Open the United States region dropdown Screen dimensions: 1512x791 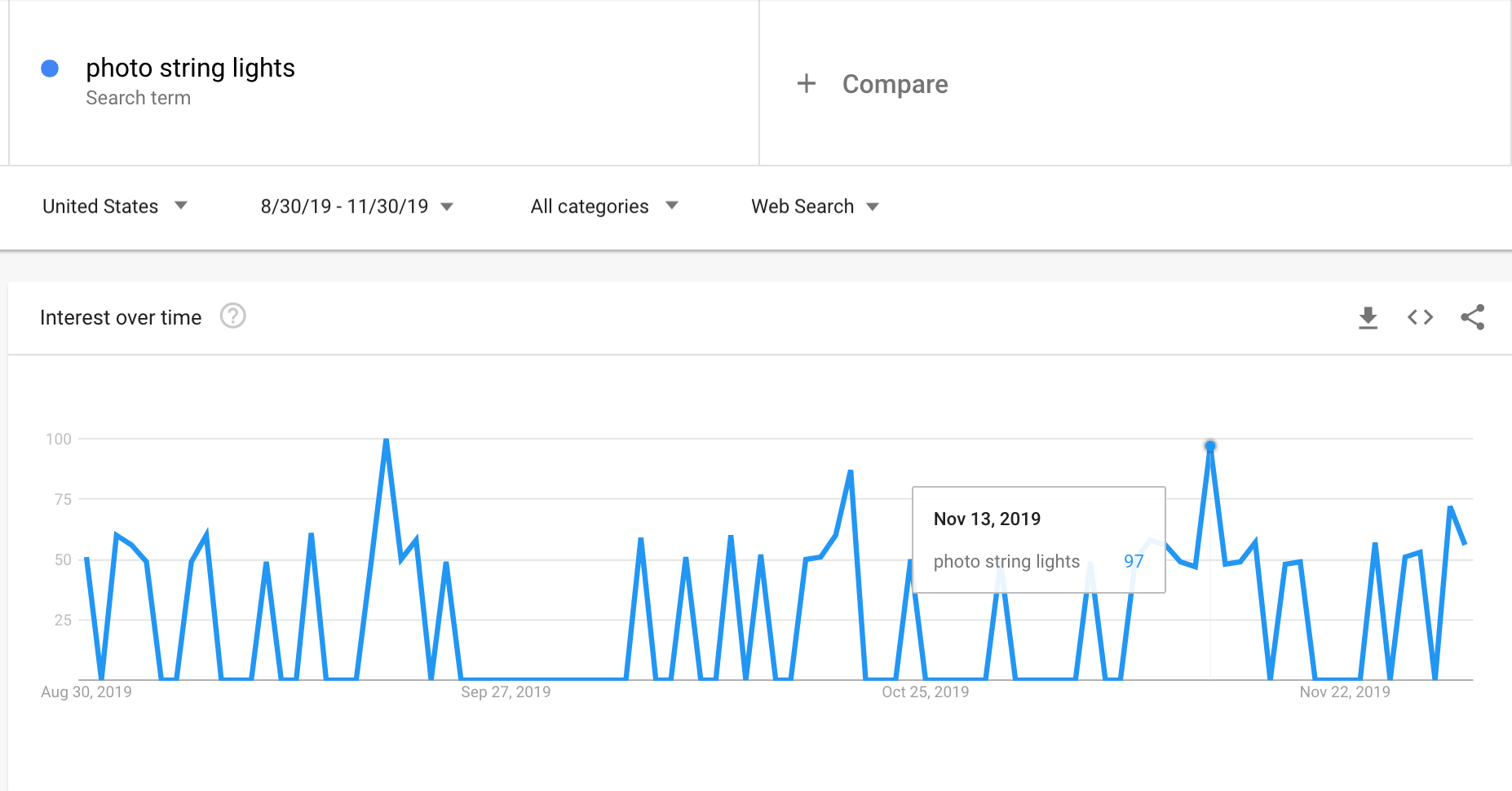click(x=114, y=206)
